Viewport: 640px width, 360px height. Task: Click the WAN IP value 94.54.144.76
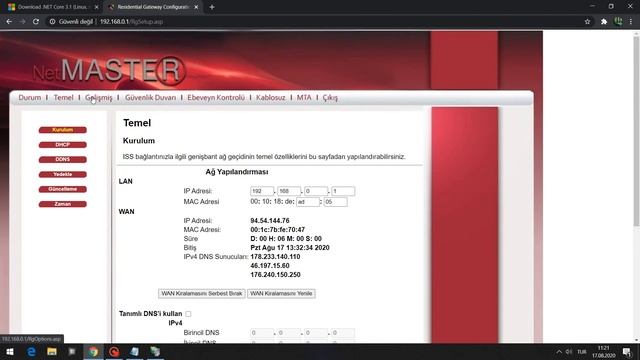point(270,220)
